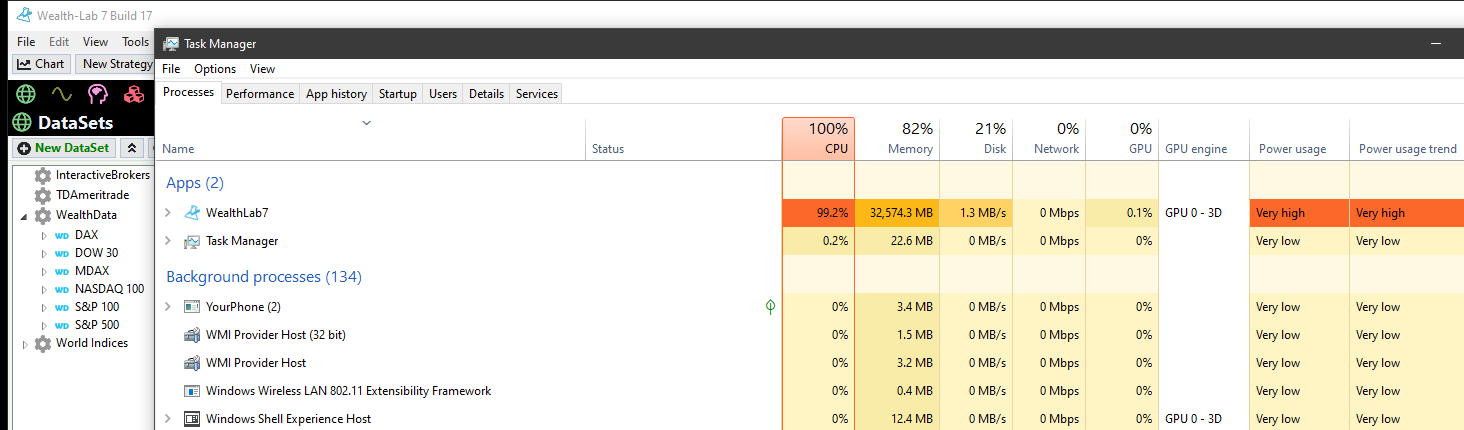
Task: Switch to the Startup tab
Action: pyautogui.click(x=398, y=94)
